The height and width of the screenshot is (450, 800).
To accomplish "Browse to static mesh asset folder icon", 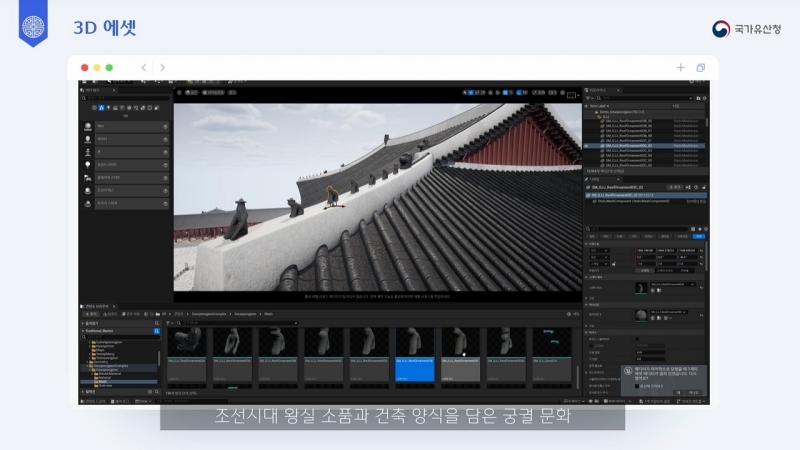I will (x=659, y=290).
